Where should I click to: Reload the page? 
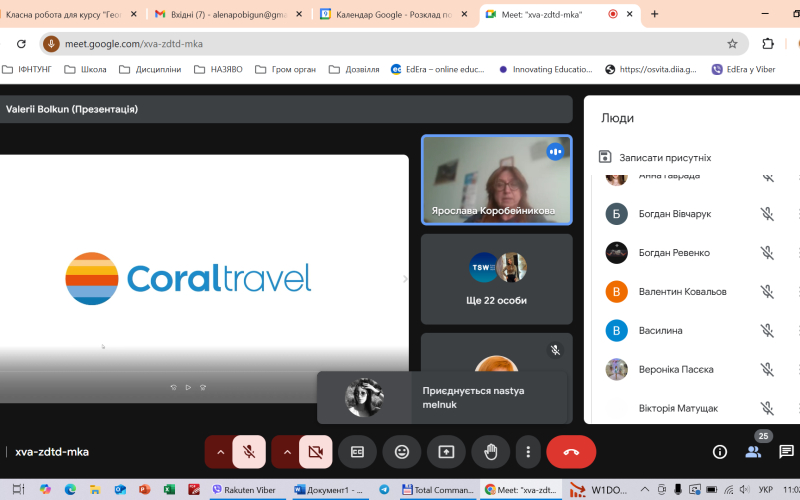pyautogui.click(x=21, y=44)
